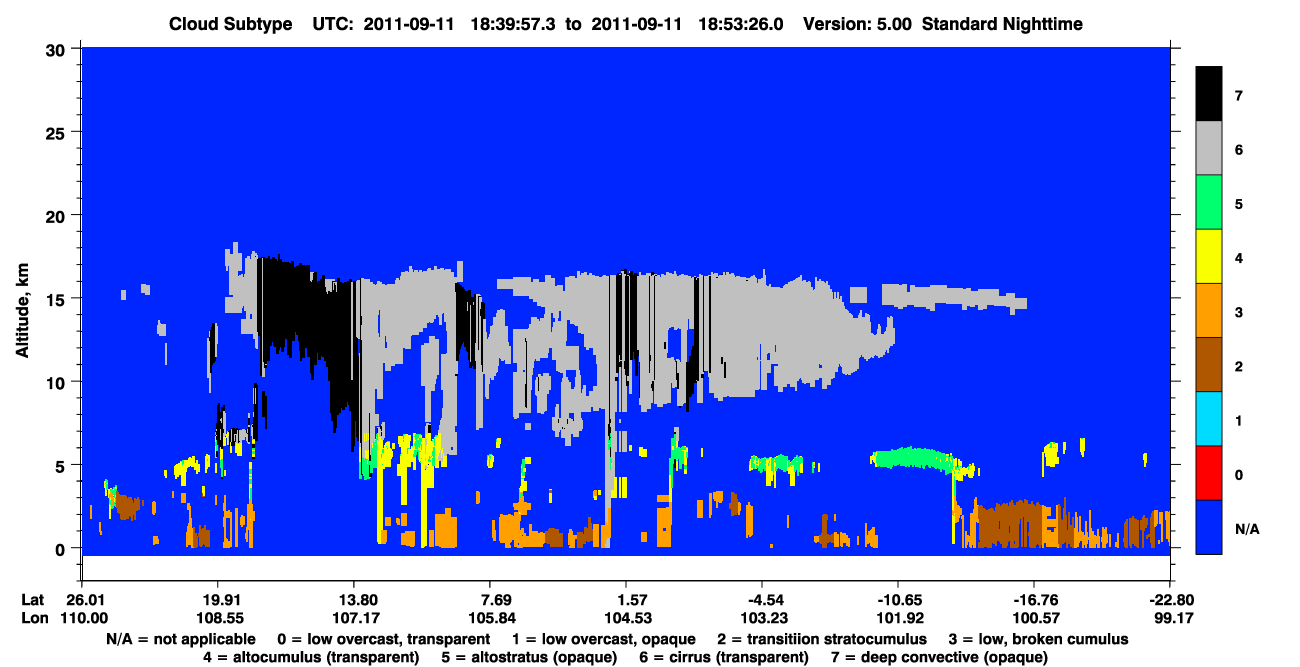Viewport: 1300px width, 667px height.
Task: Click the orange color swatch labeled 3
Action: [1209, 310]
